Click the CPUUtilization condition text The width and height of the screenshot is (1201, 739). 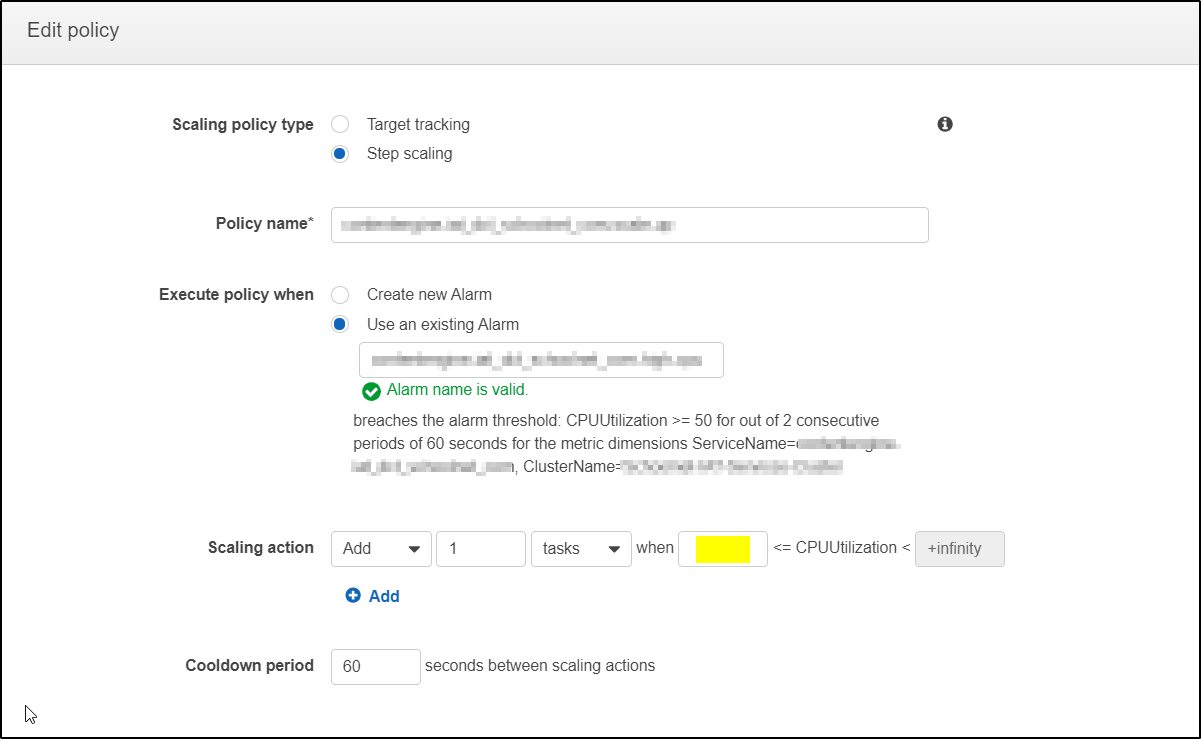click(x=843, y=548)
